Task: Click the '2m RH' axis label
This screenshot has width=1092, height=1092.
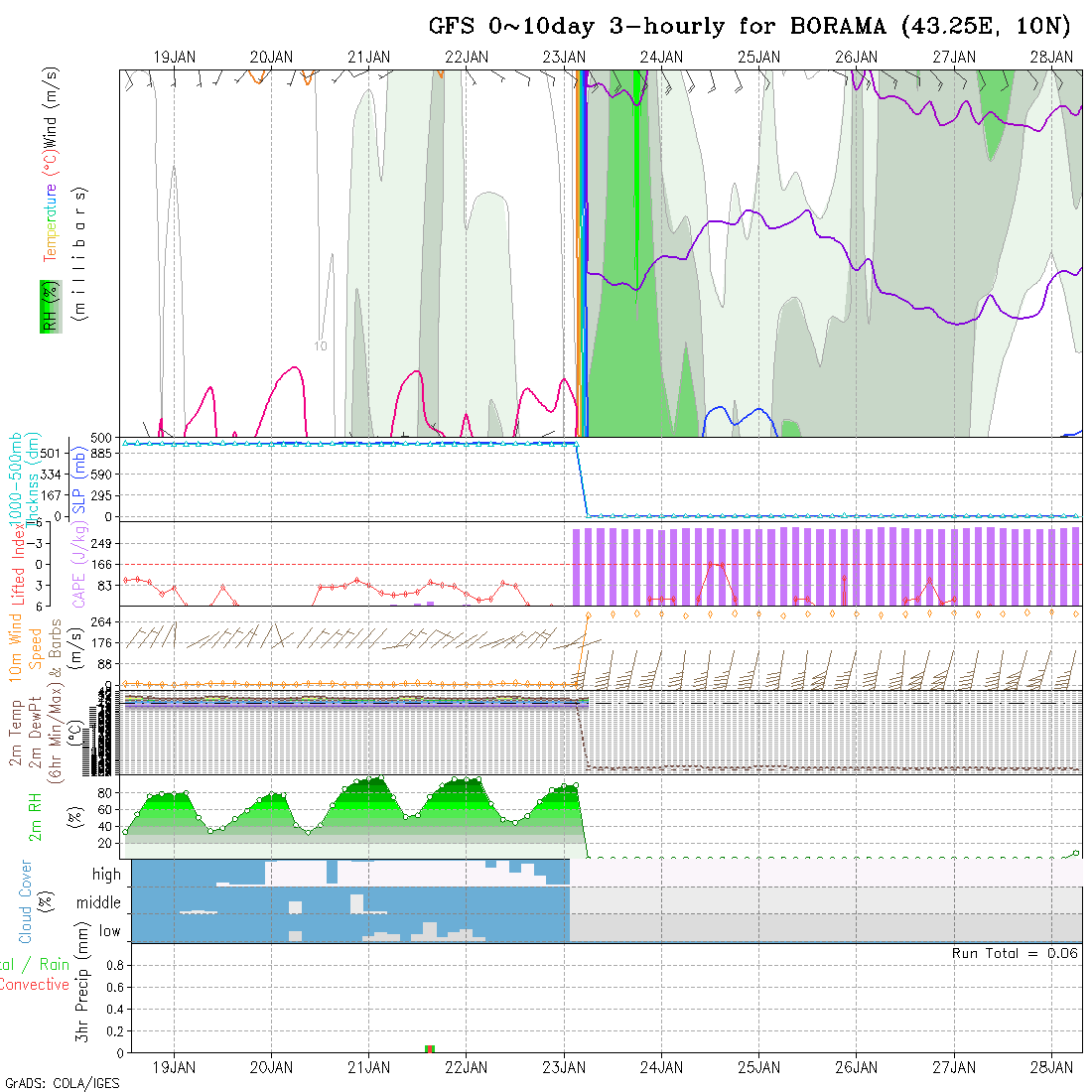Action: pos(34,817)
